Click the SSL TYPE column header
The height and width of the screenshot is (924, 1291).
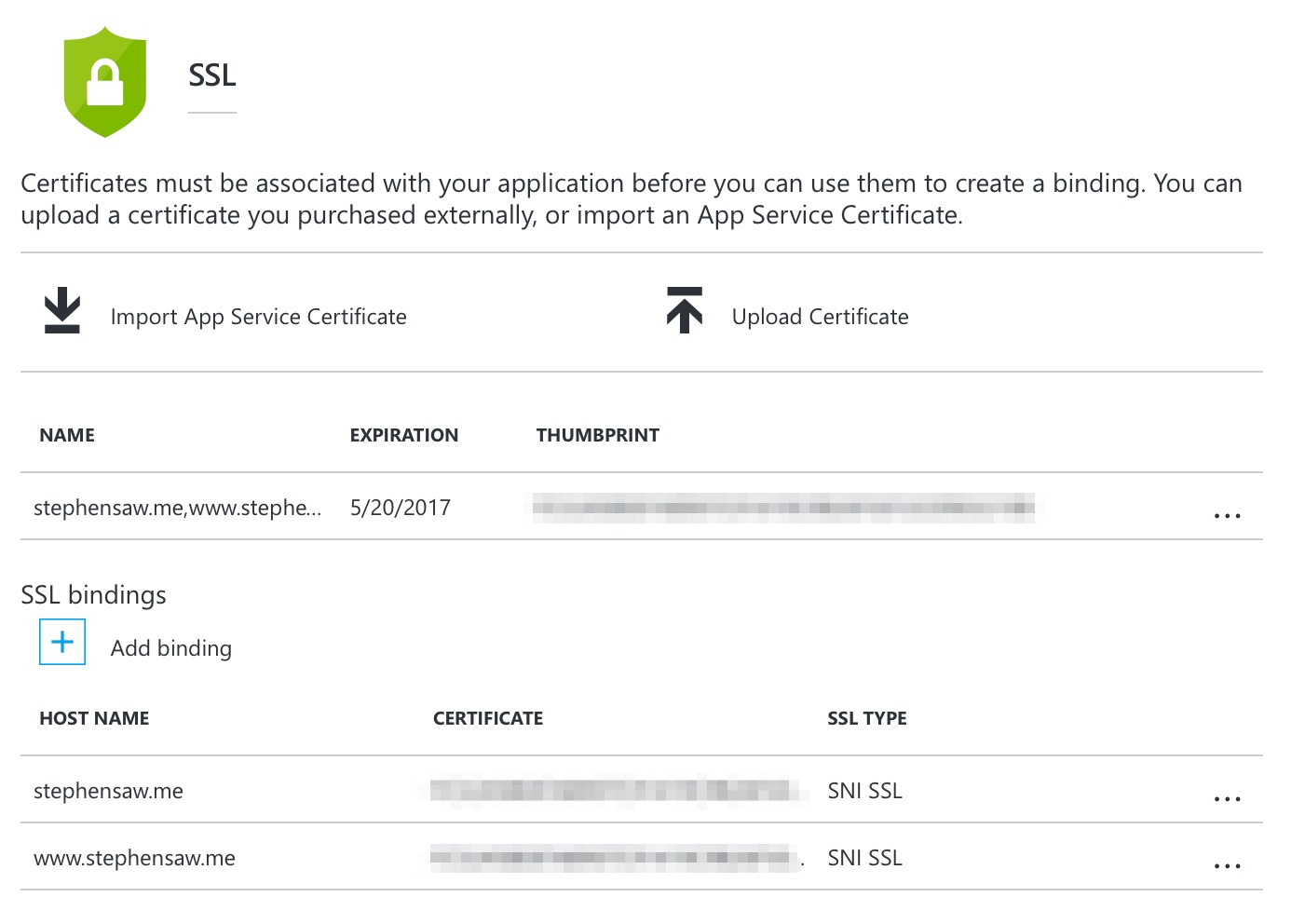[866, 717]
